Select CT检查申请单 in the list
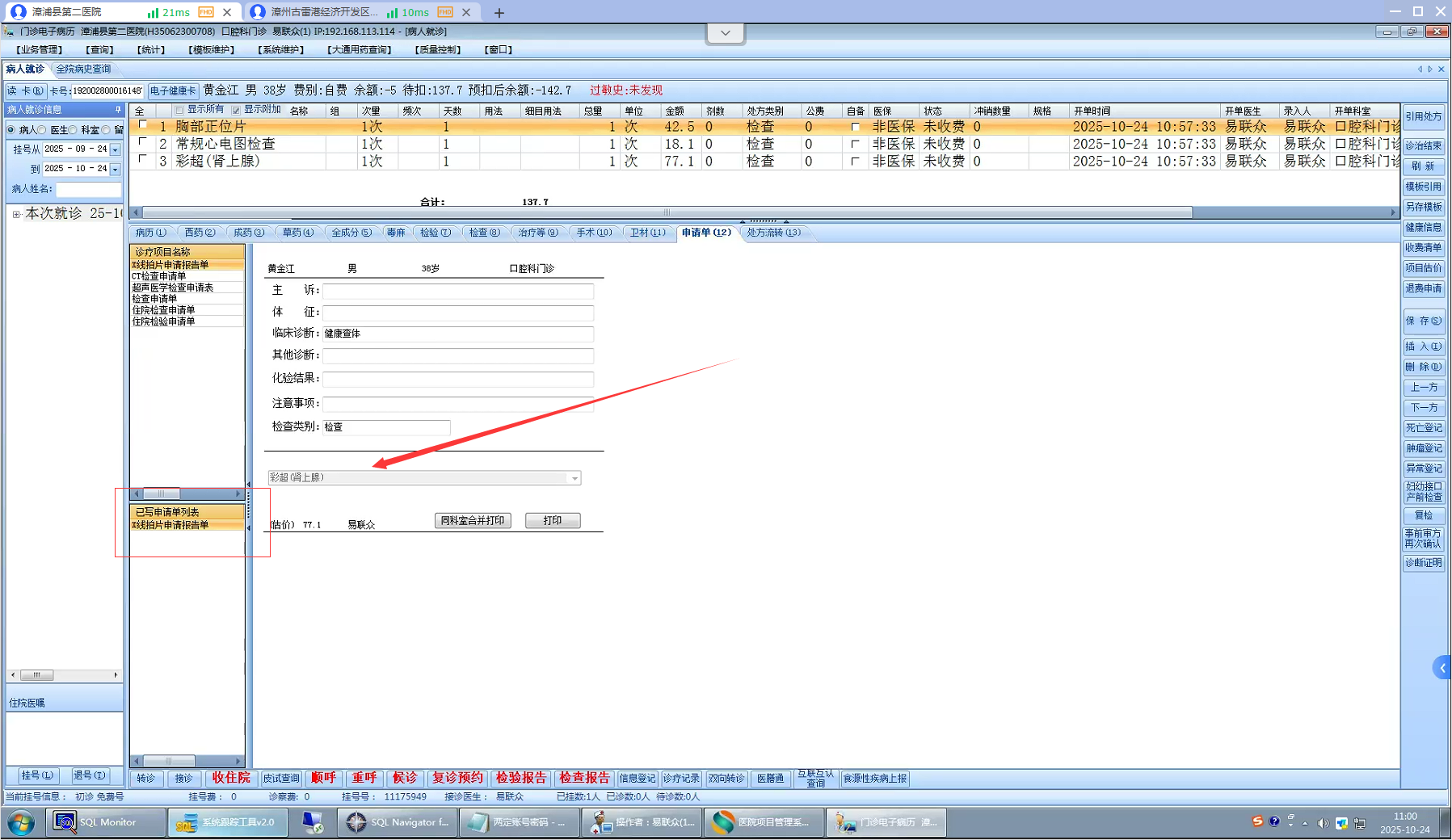This screenshot has width=1452, height=840. point(187,276)
